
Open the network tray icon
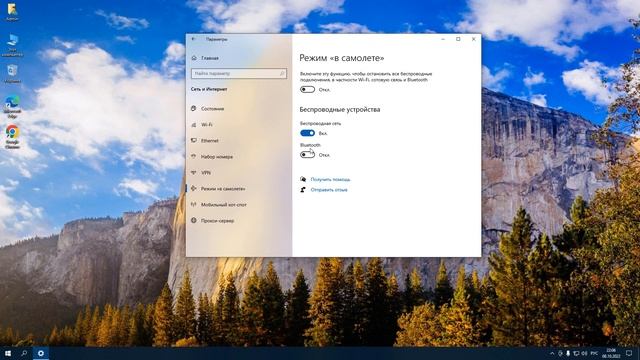click(x=576, y=353)
